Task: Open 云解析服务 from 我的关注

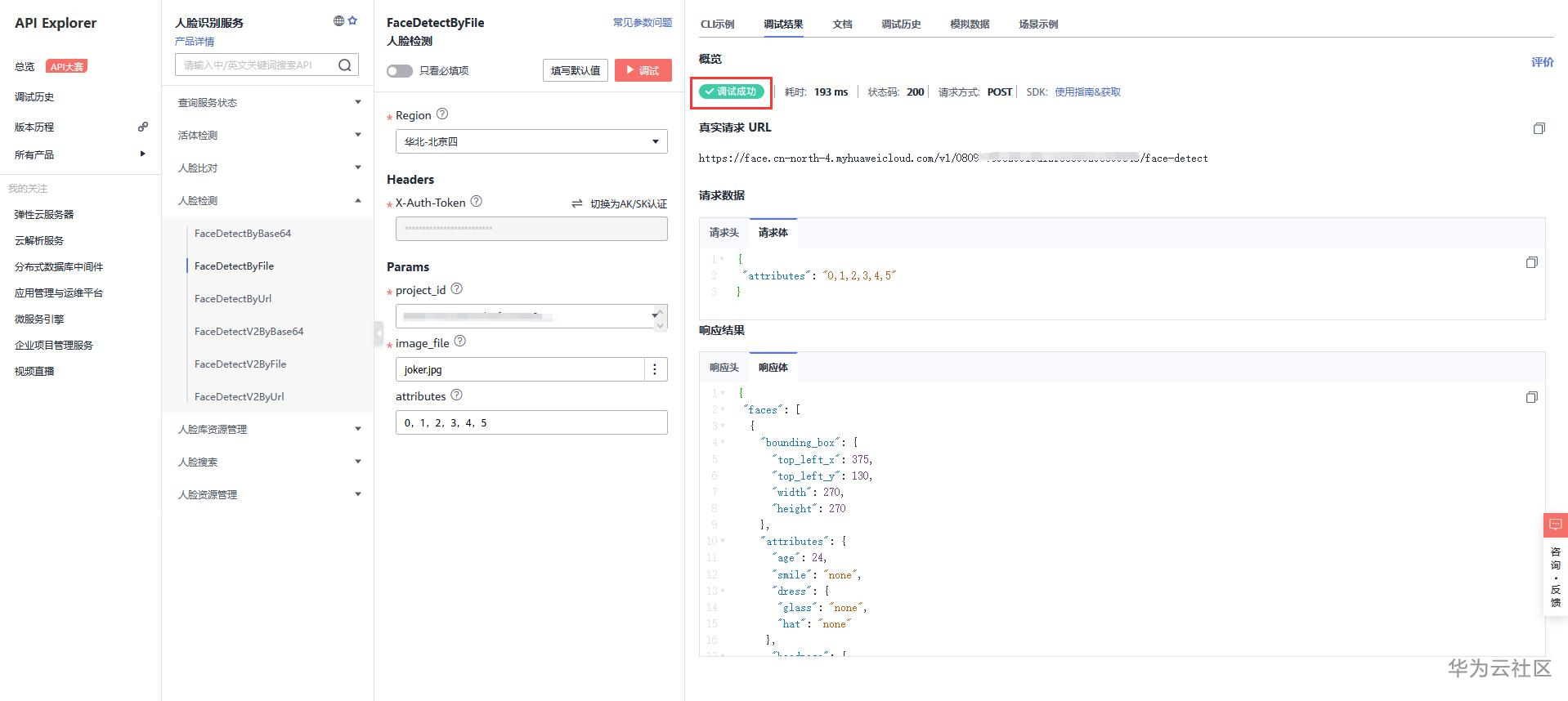Action: click(x=38, y=240)
